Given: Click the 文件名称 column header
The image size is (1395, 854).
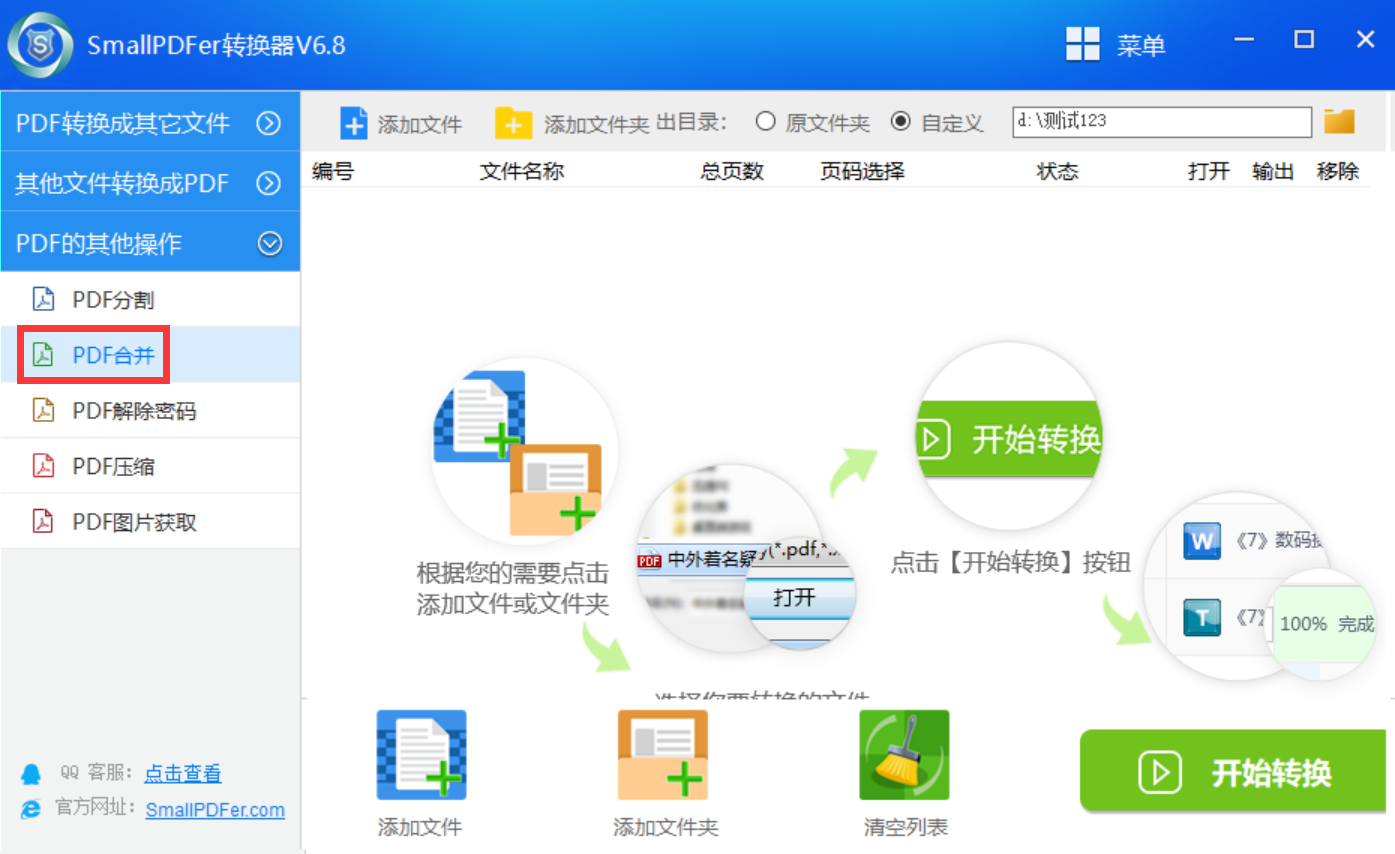Looking at the screenshot, I should click(522, 171).
